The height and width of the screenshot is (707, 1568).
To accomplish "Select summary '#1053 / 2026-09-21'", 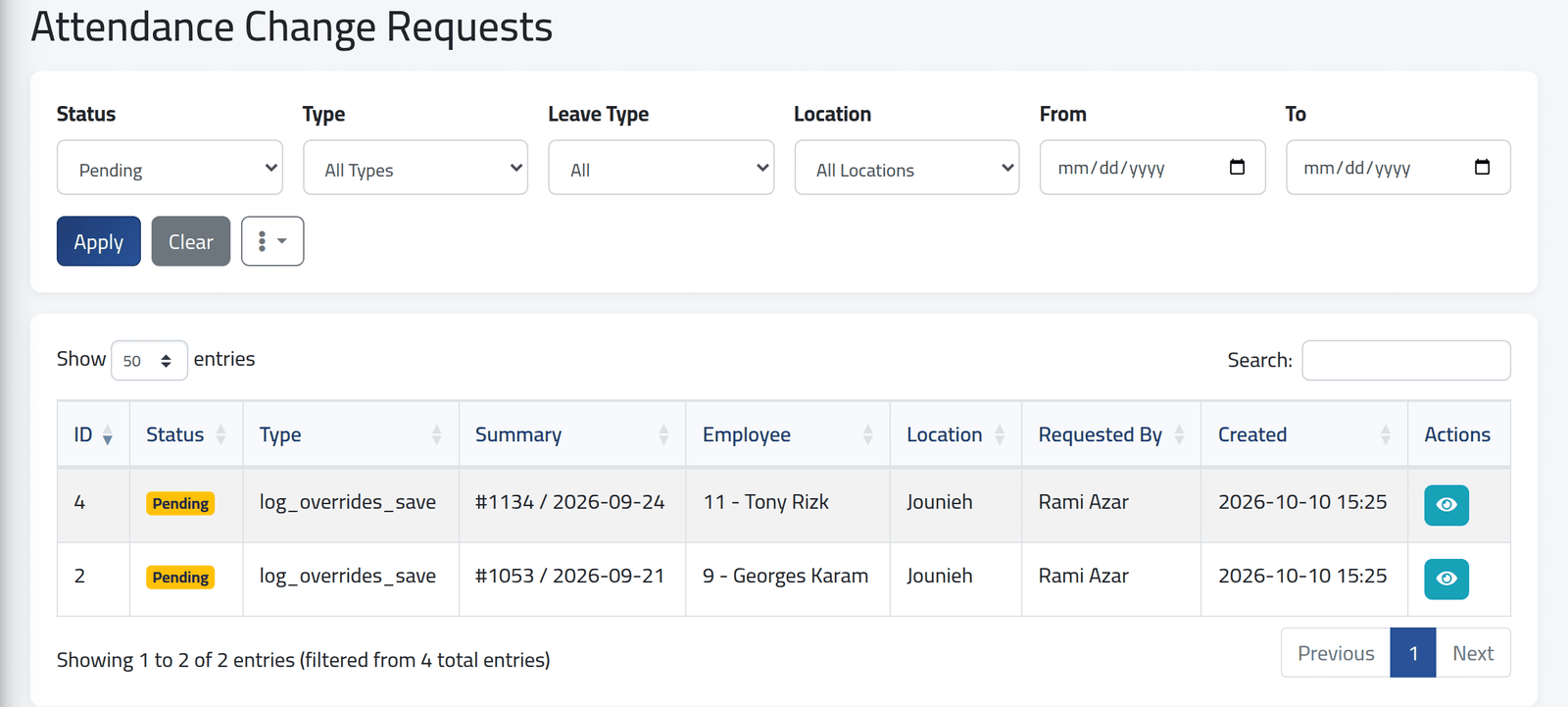I will click(569, 576).
